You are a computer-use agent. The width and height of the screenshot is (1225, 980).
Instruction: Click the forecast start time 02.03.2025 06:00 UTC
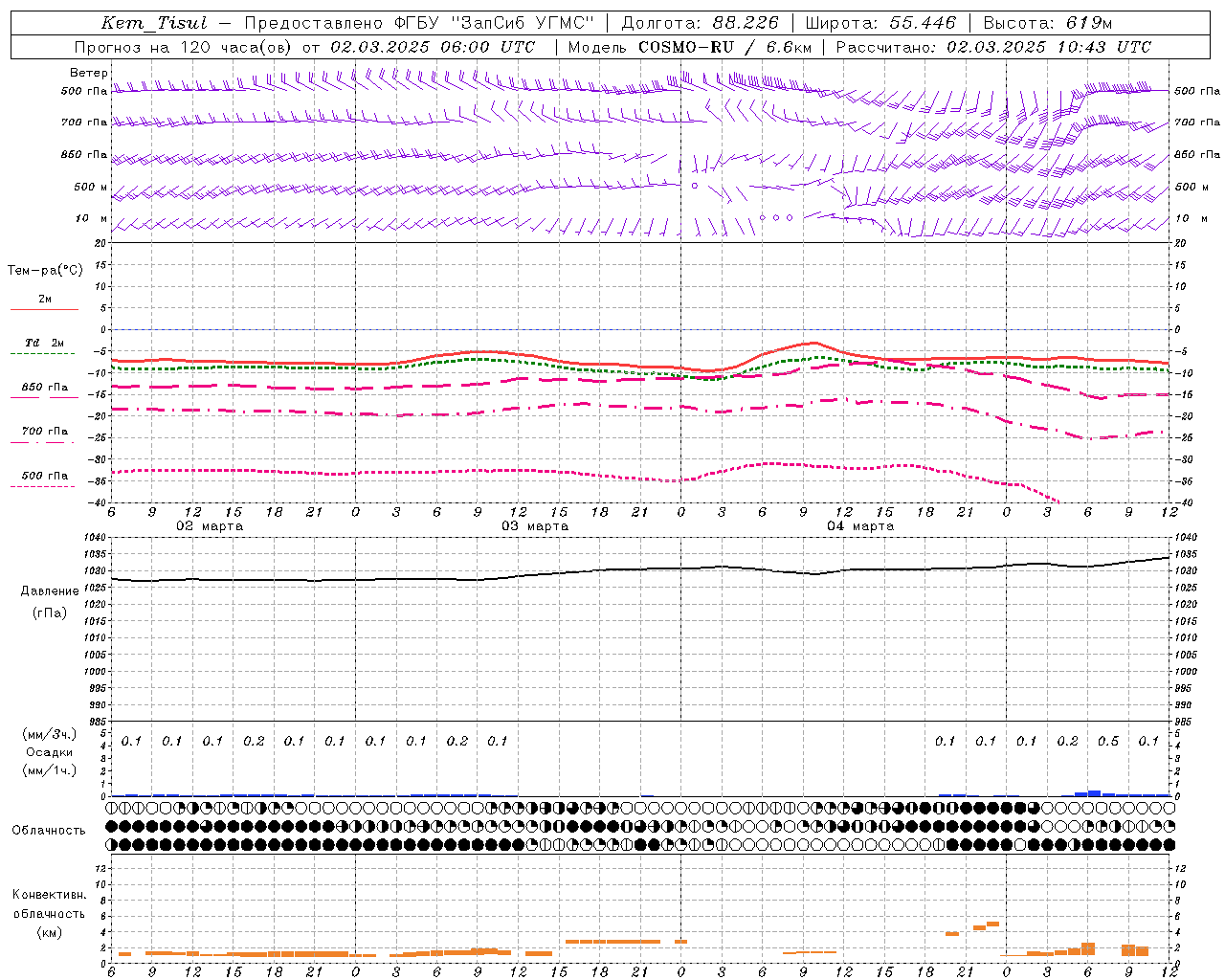433,47
